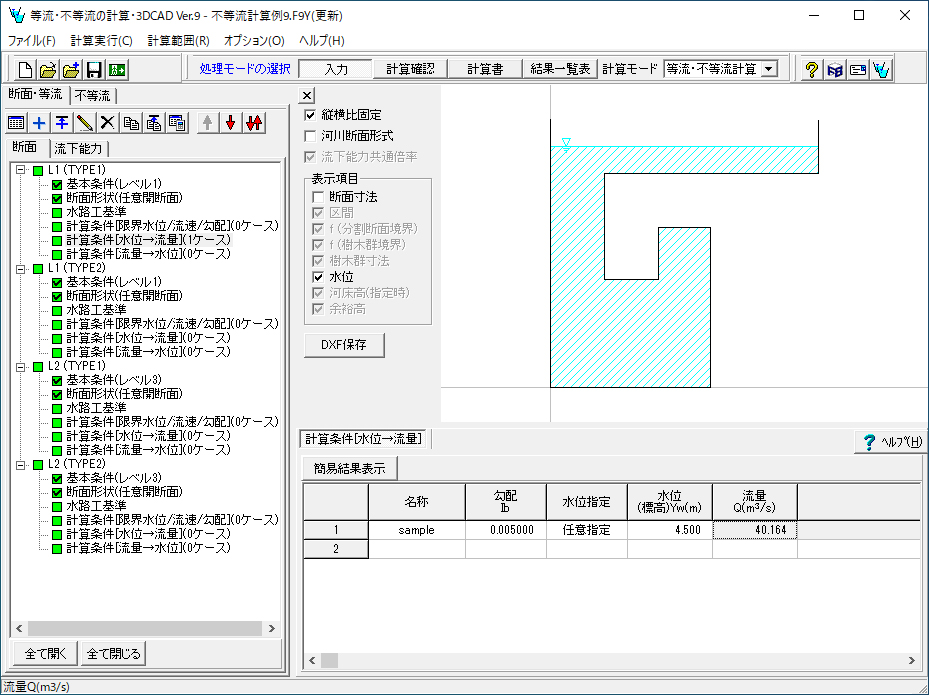Click the DXF保存 button

coord(344,345)
